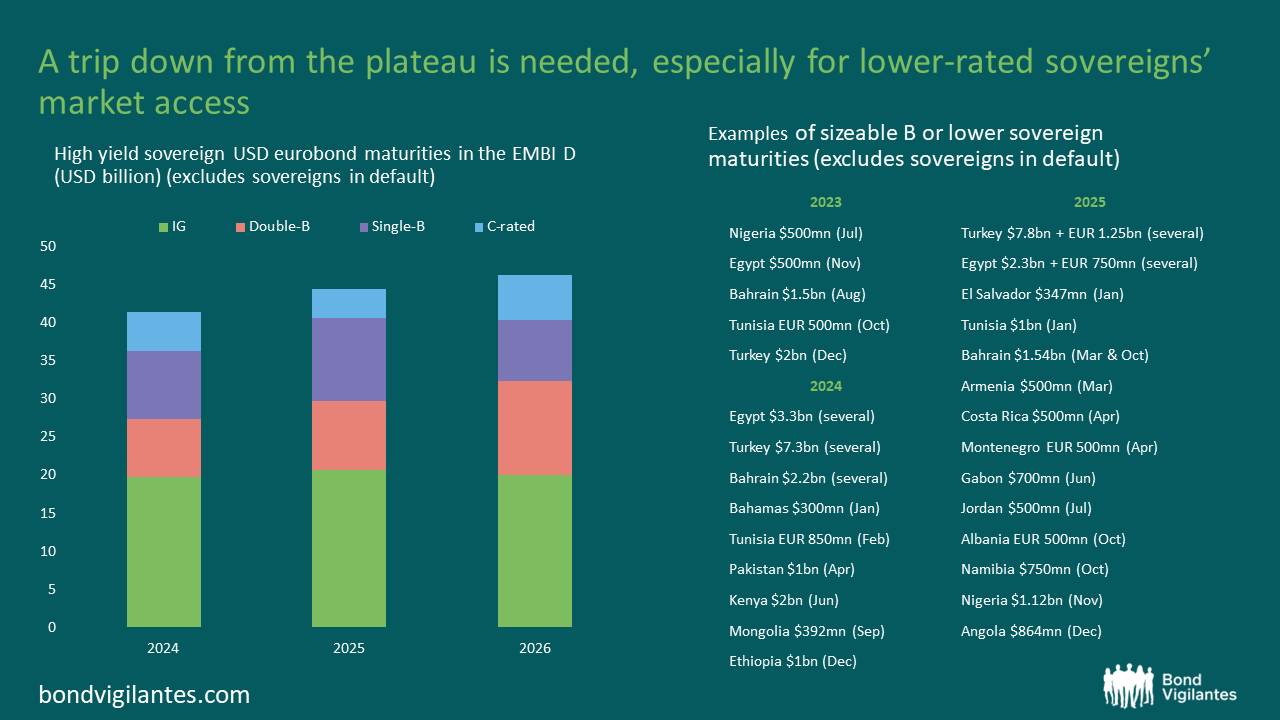
Task: Select 'Nigeria $1.12bn (Nov)' entry
Action: 1032,600
